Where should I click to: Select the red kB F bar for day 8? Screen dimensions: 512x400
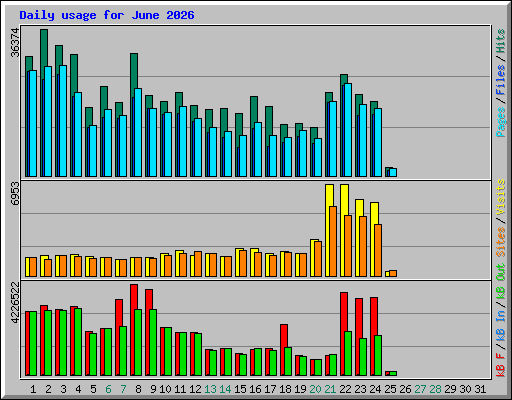(x=134, y=297)
